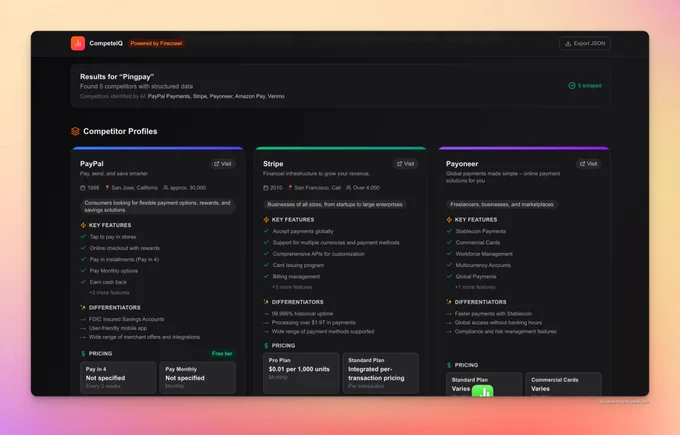Click the PayPal Differentiators sparkle icon
The width and height of the screenshot is (680, 435).
coord(83,307)
